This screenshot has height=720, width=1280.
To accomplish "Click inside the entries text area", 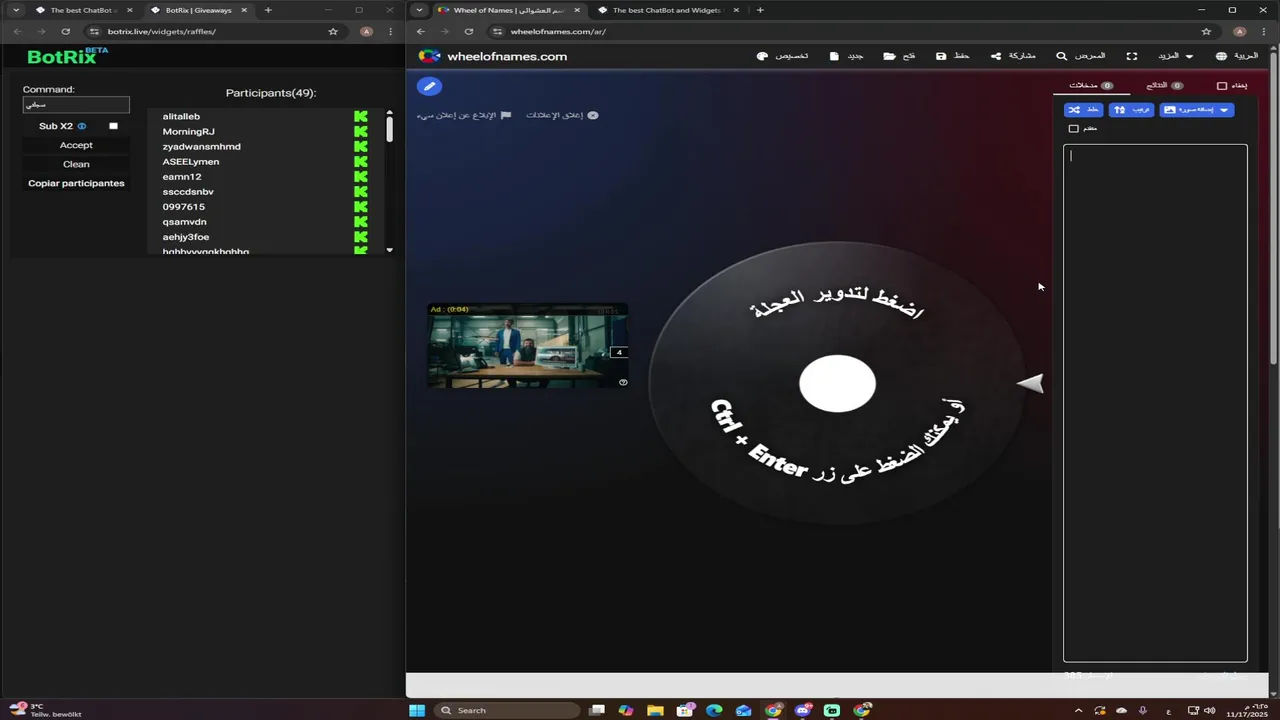I will click(x=1155, y=403).
